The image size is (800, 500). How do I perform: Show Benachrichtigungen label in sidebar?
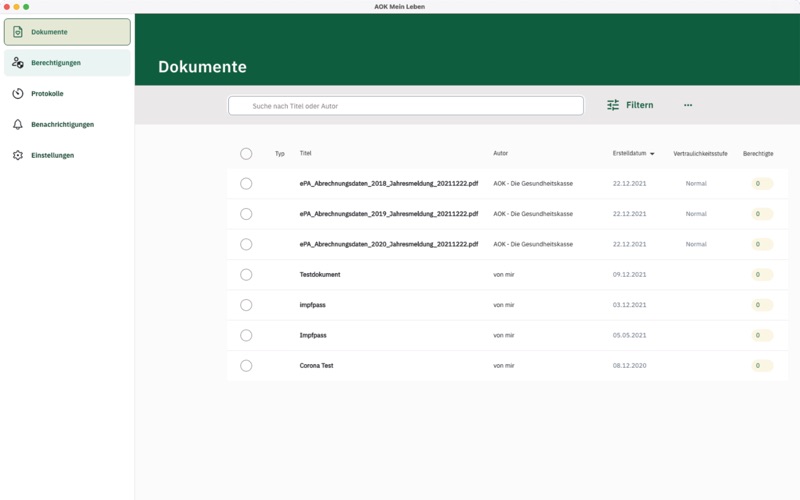[x=62, y=124]
